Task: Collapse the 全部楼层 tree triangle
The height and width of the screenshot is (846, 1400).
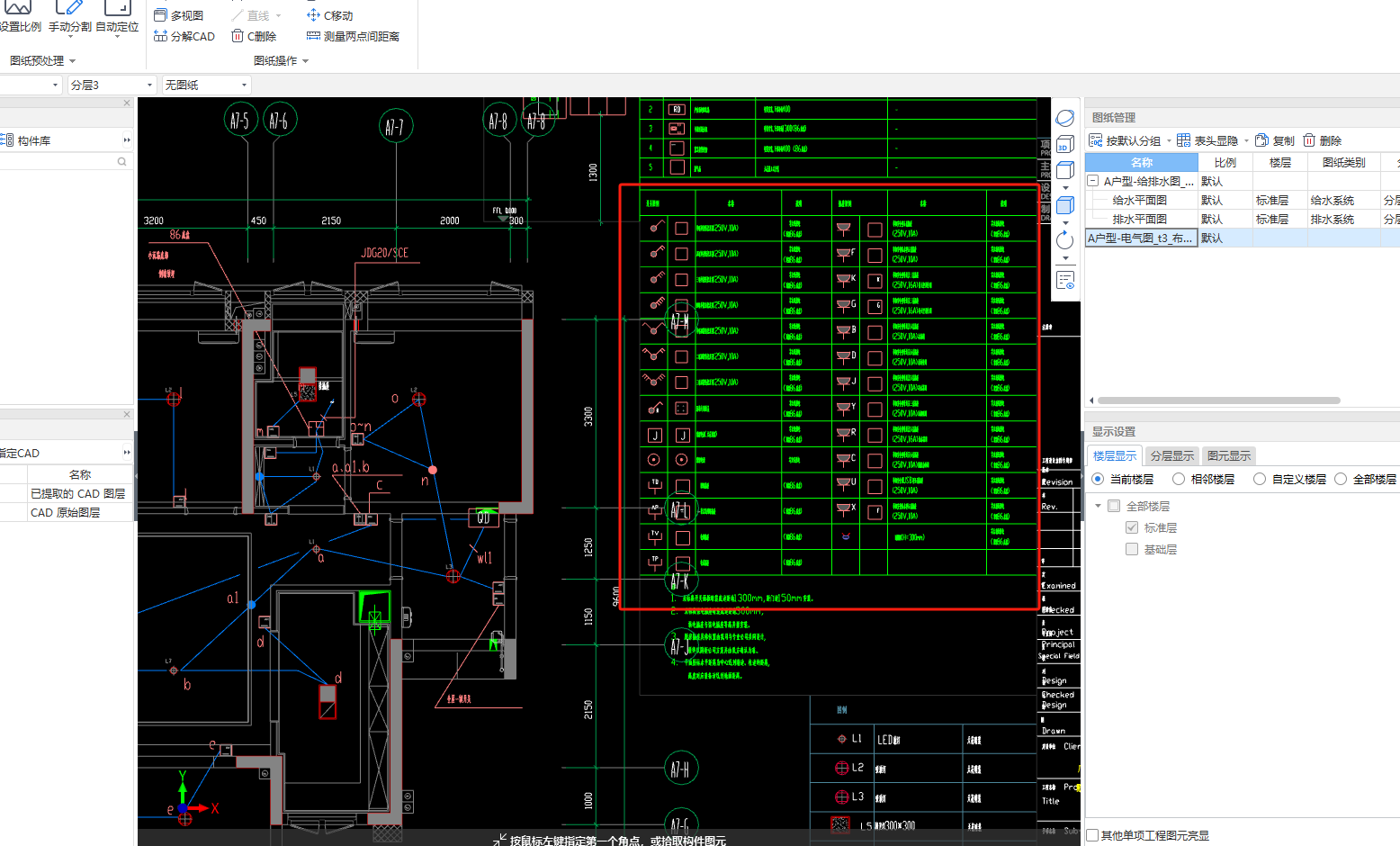Action: tap(1098, 506)
